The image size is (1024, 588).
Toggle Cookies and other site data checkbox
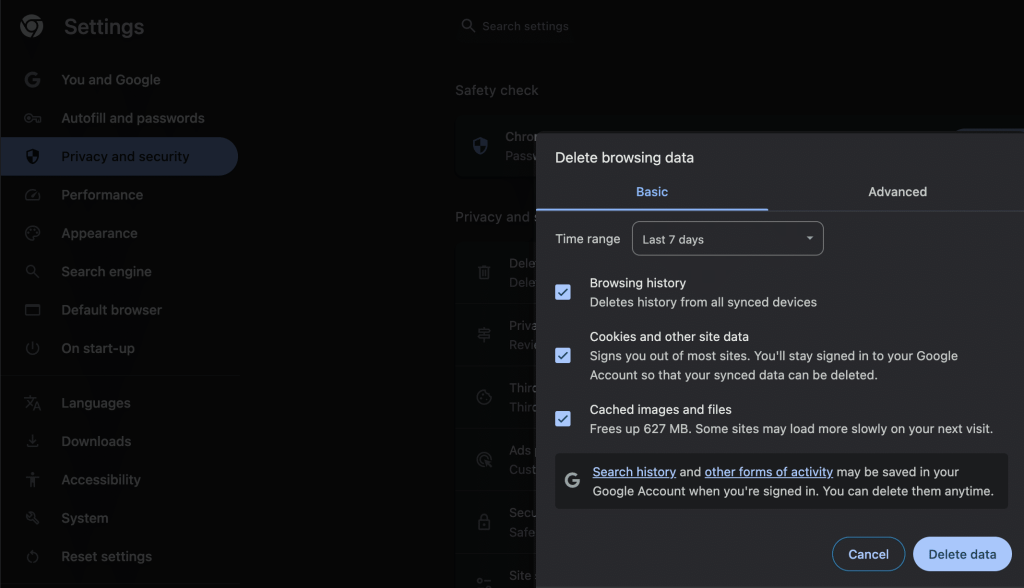(563, 356)
